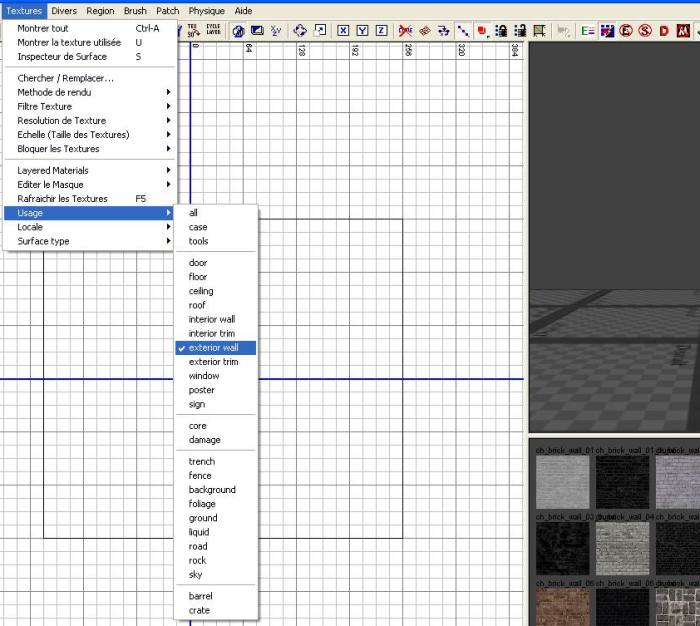This screenshot has width=700, height=626.
Task: Open the Region menu
Action: (100, 11)
